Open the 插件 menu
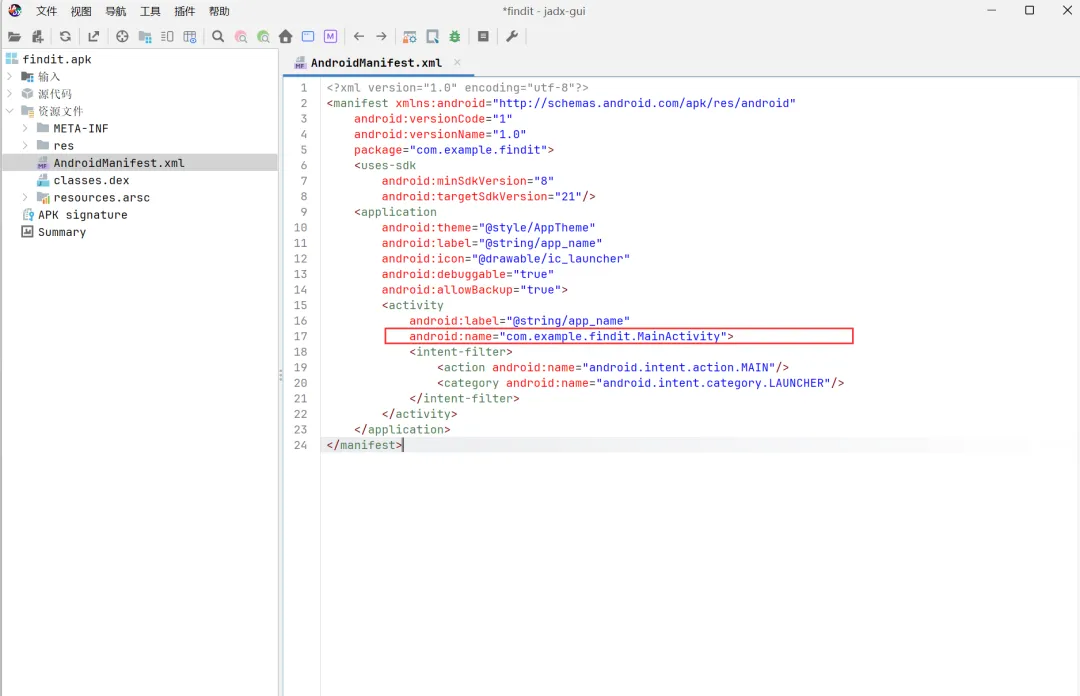Screen dimensions: 1080x696 pos(185,11)
